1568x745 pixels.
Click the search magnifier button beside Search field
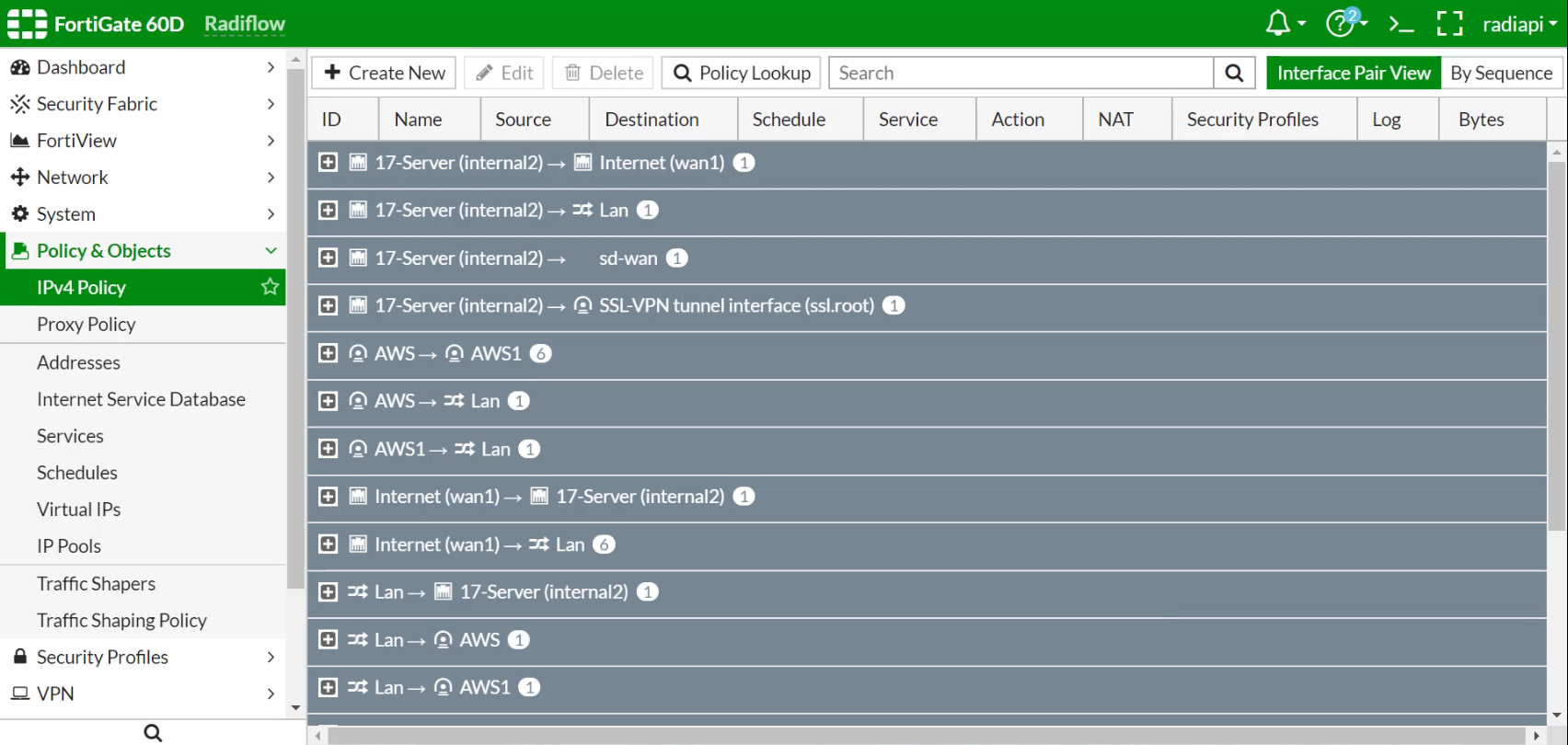(x=1234, y=73)
